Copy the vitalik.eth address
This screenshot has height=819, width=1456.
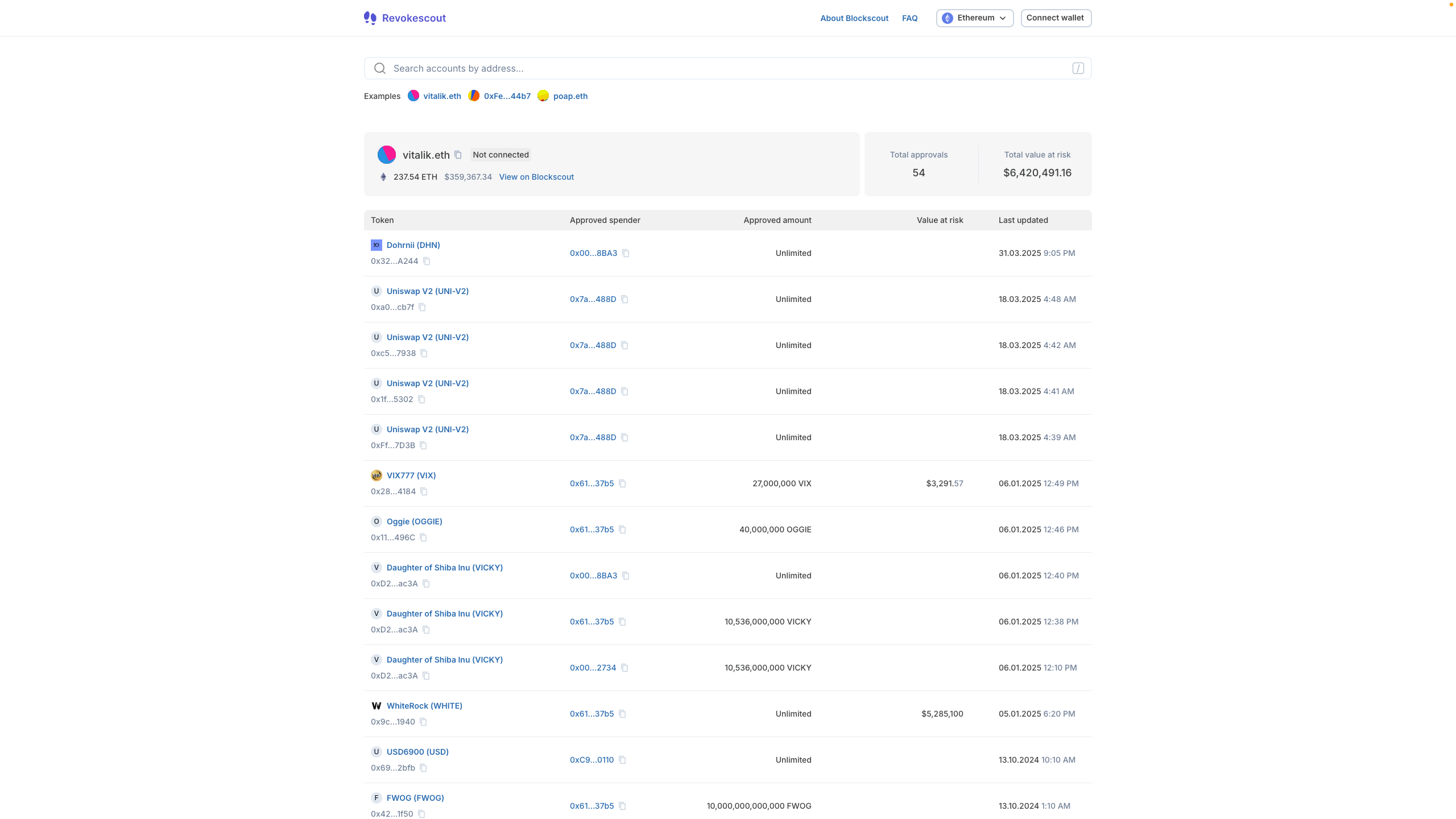tap(458, 155)
